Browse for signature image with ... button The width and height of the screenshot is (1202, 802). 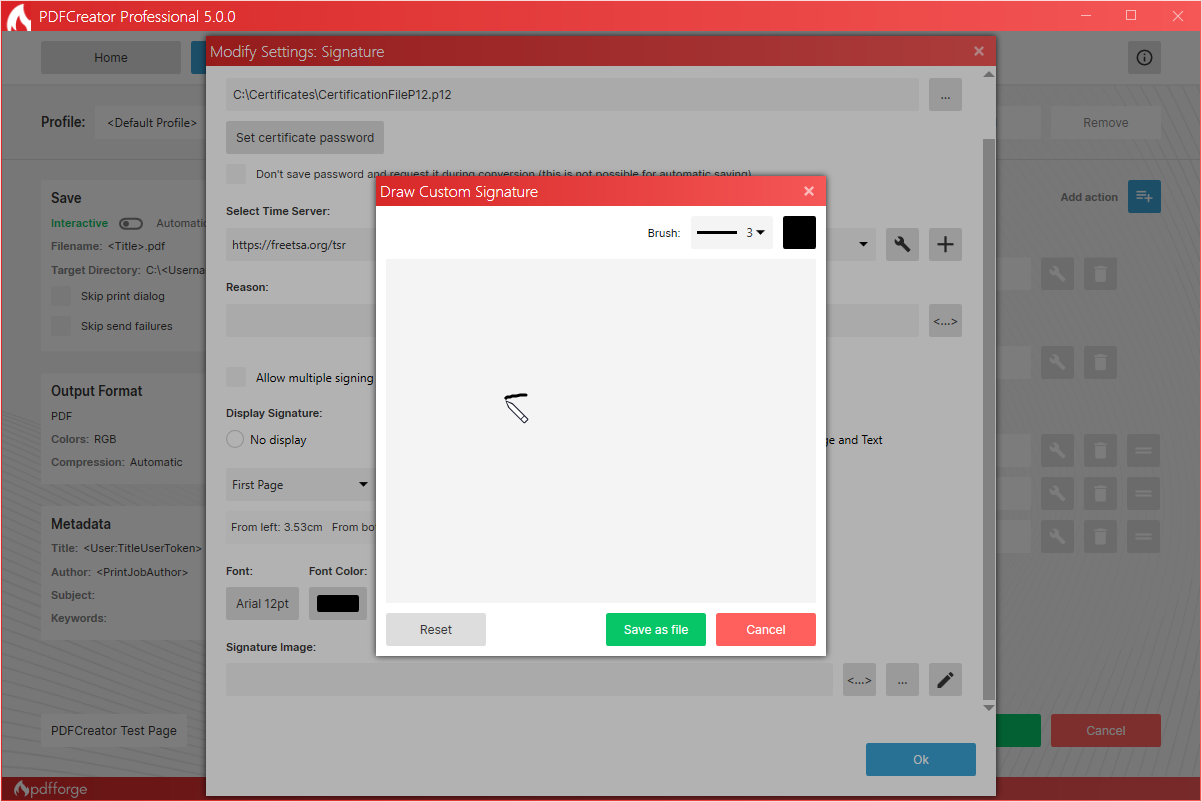902,679
